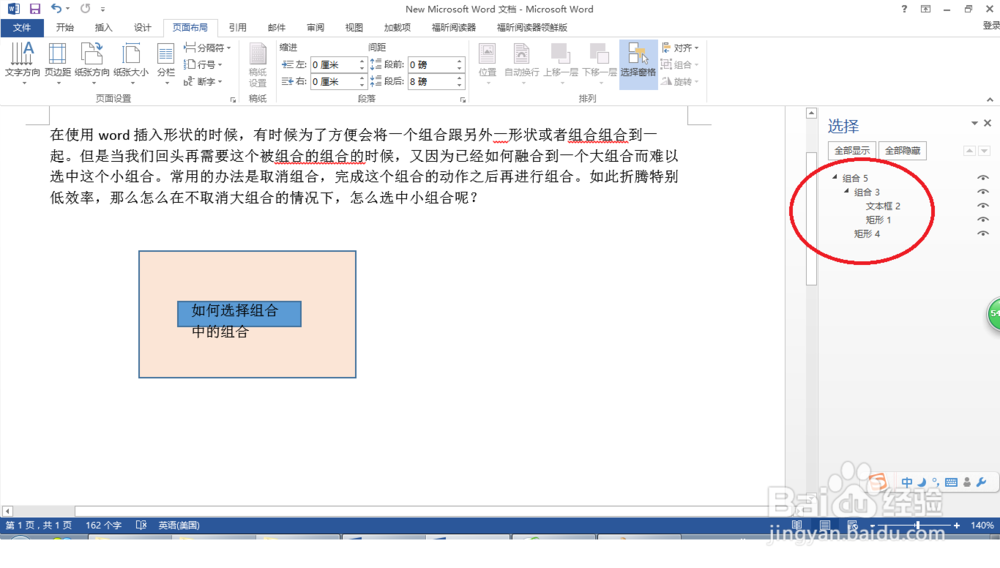Hide 组合 3 with its eye icon

point(983,192)
